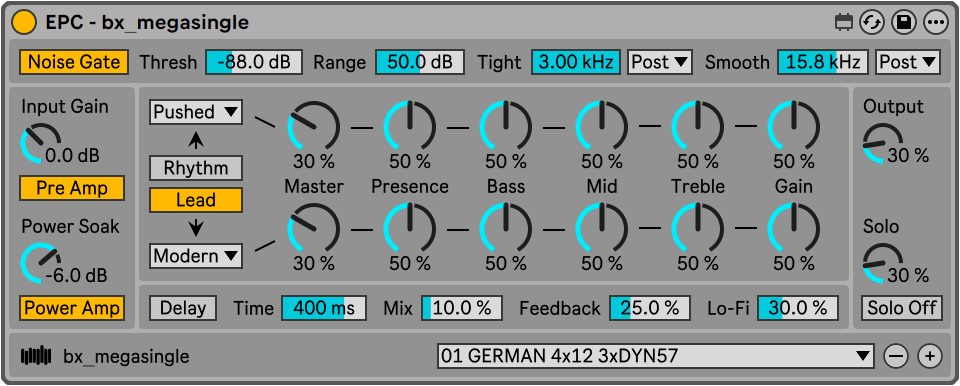Click the Solo 30 % value
The height and width of the screenshot is (386, 960).
(909, 276)
